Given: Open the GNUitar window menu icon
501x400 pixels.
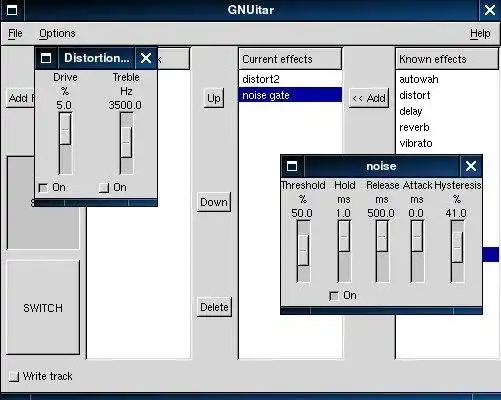Looking at the screenshot, I should pos(12,10).
